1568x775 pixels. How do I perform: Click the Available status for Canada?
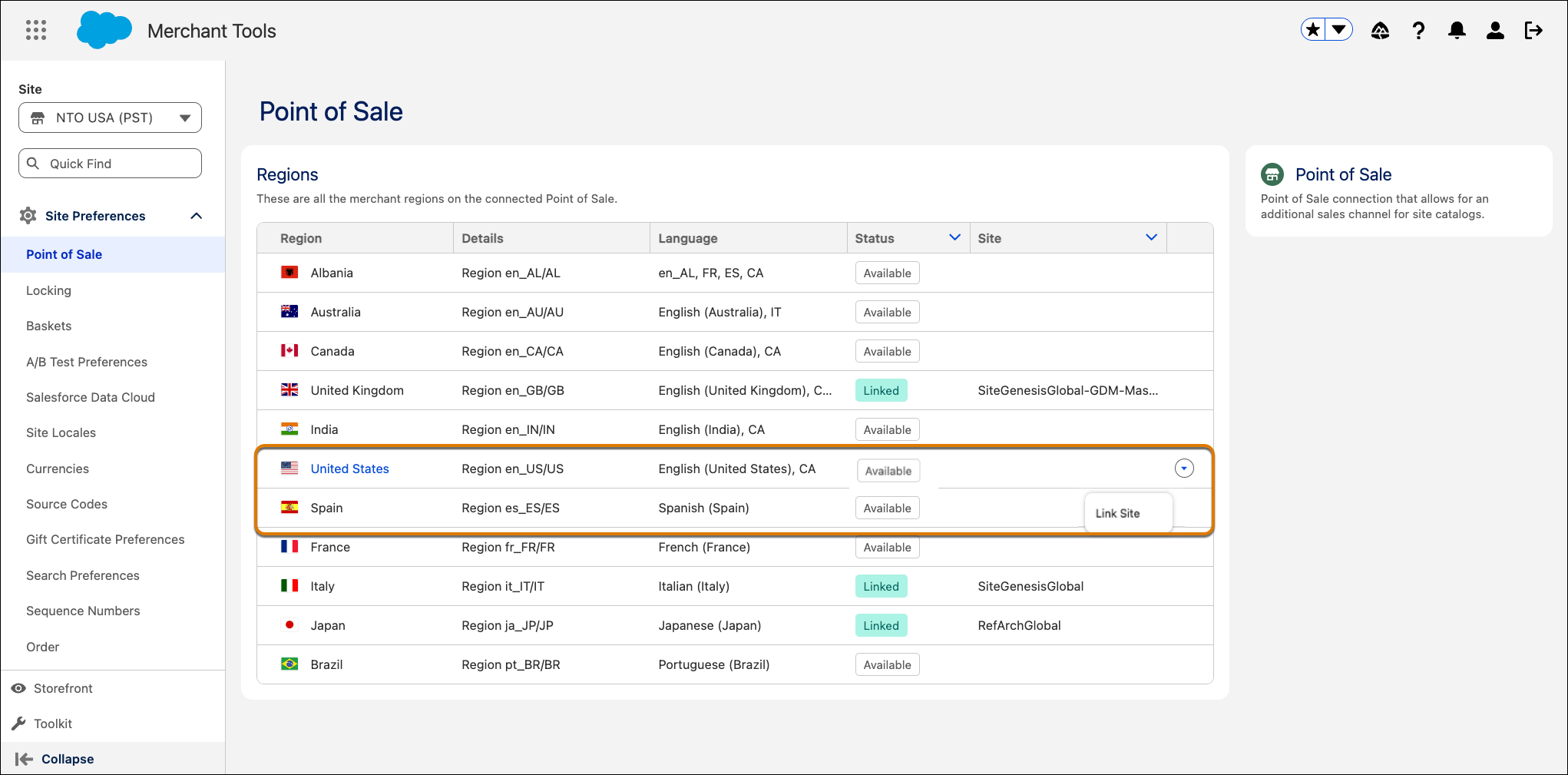pos(887,351)
